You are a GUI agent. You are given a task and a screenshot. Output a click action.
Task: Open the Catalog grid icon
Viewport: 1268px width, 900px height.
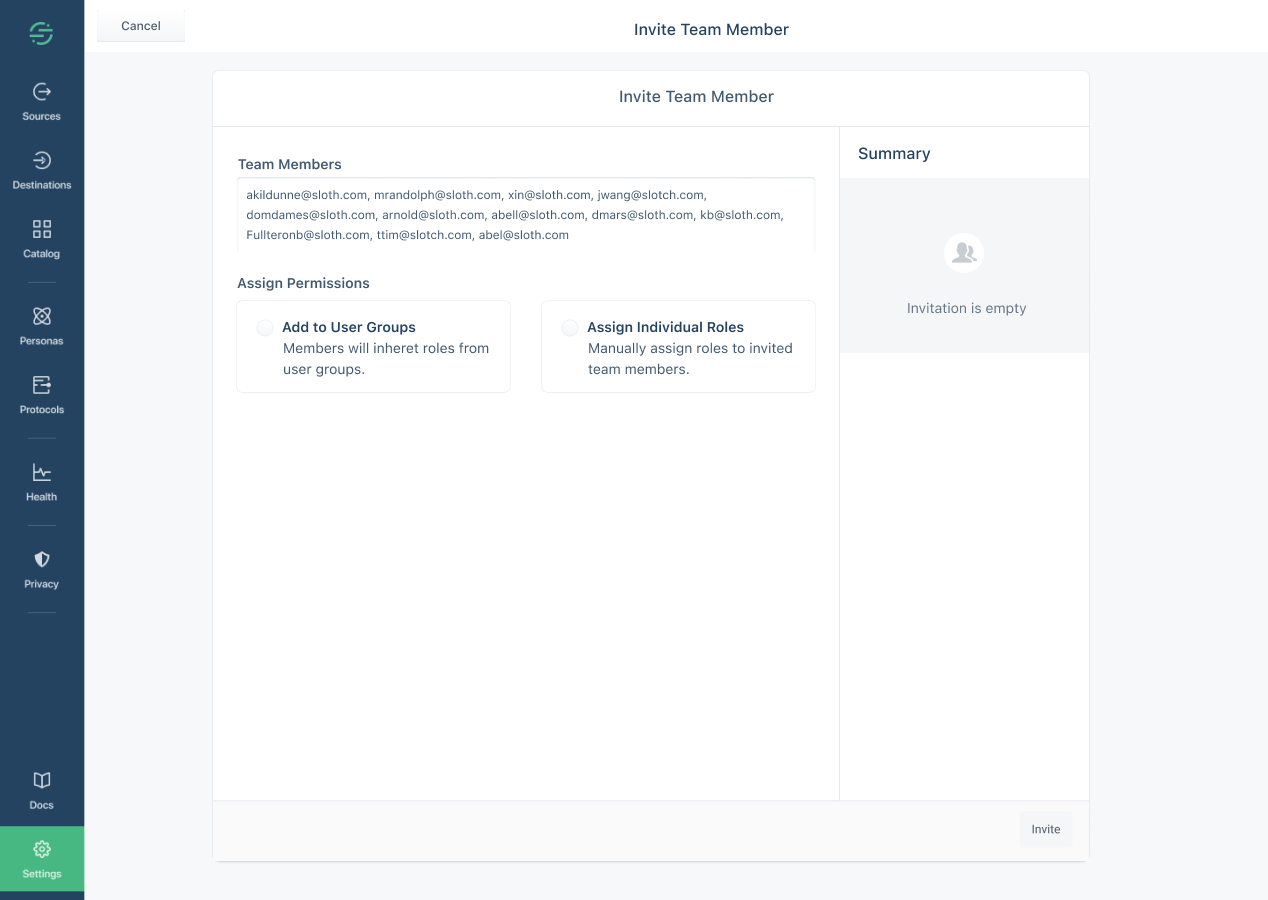click(42, 229)
